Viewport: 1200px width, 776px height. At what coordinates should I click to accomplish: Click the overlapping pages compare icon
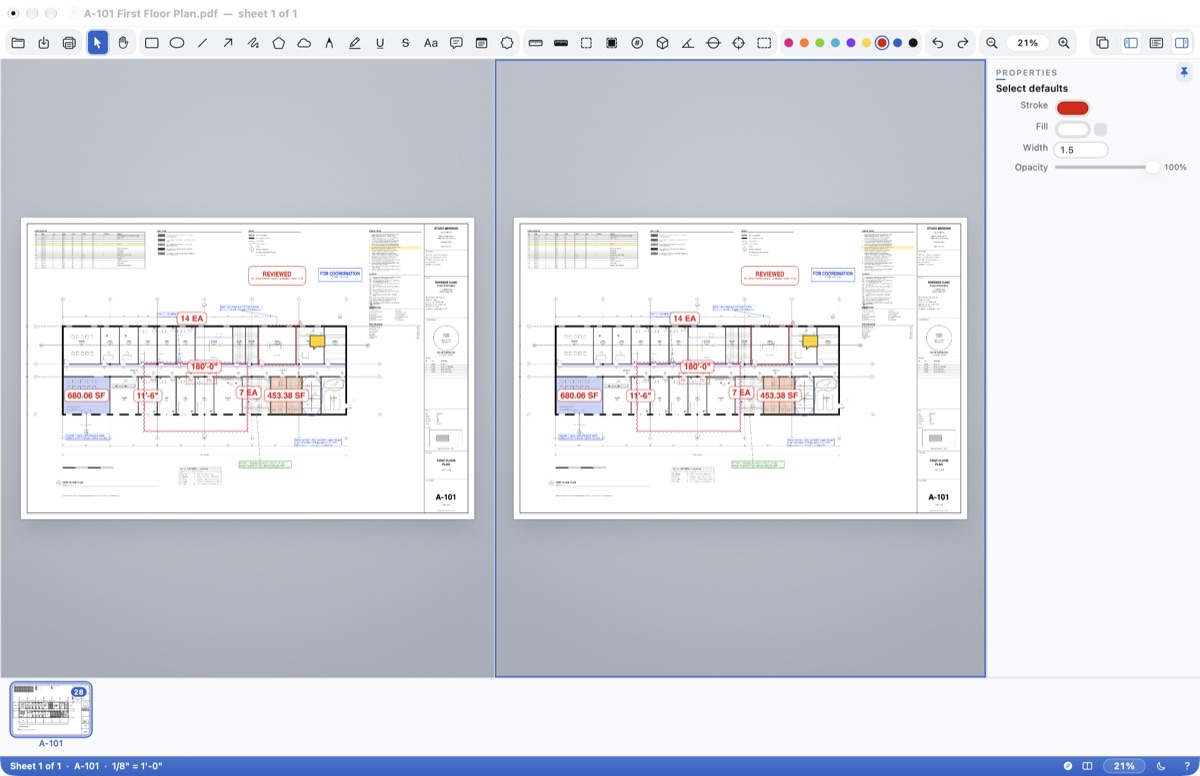pyautogui.click(x=1102, y=43)
